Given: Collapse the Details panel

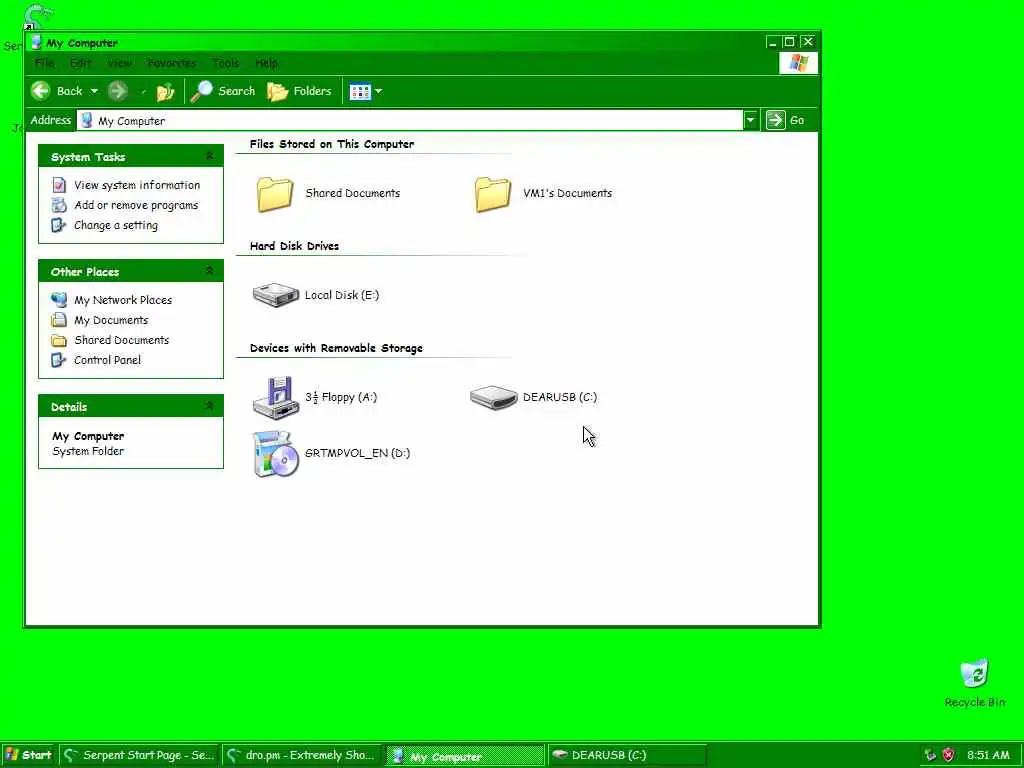Looking at the screenshot, I should pos(210,406).
